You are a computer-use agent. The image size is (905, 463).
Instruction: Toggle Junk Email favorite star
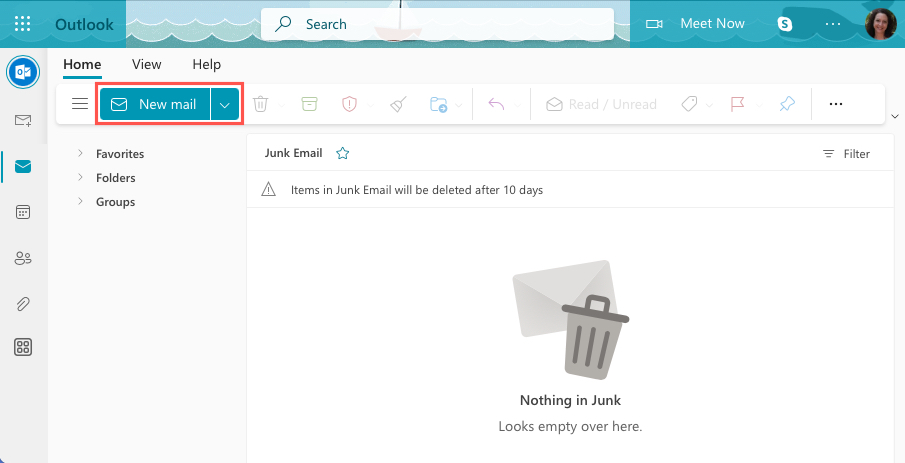tap(343, 153)
